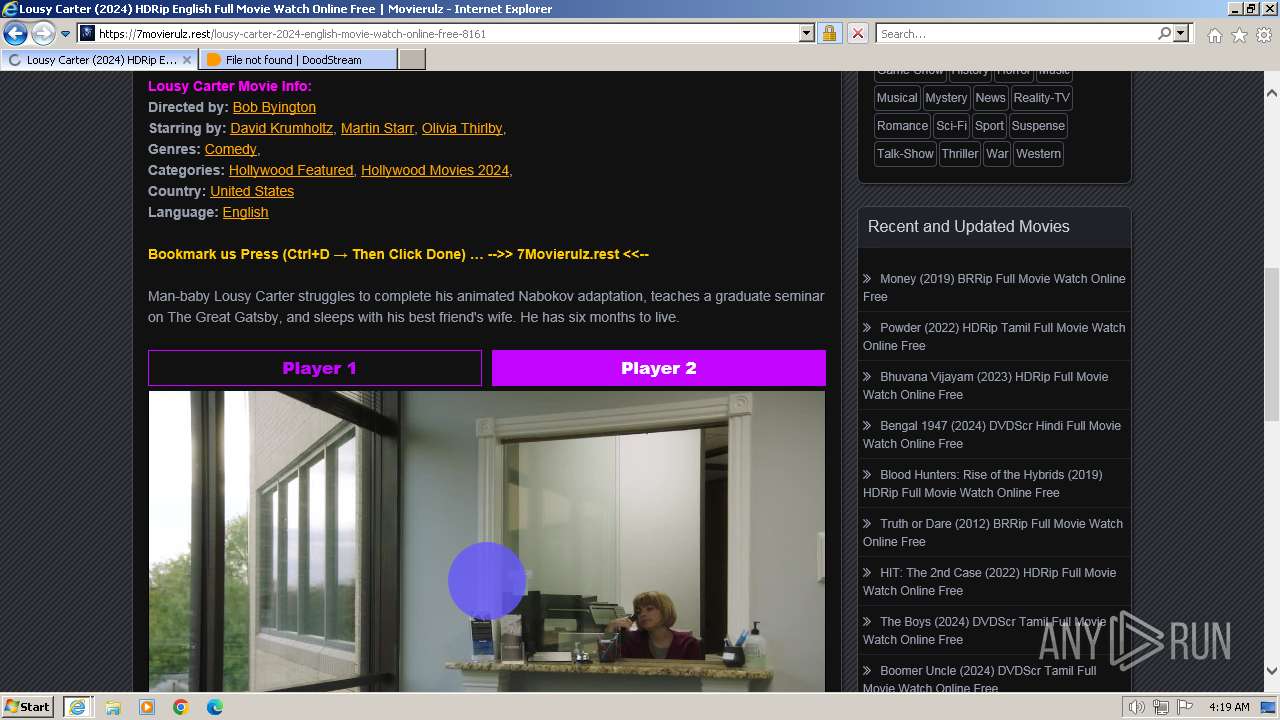Select the Sport genre tag
The width and height of the screenshot is (1280, 720).
point(989,126)
